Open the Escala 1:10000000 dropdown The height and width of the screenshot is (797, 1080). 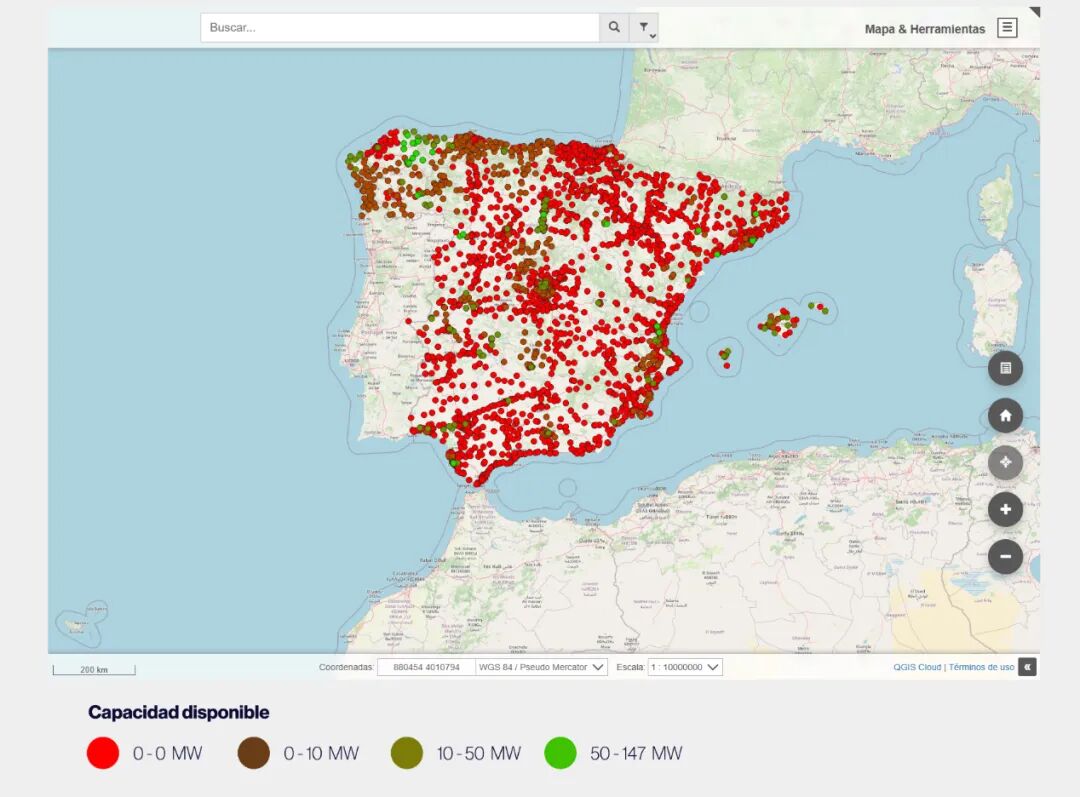click(685, 667)
